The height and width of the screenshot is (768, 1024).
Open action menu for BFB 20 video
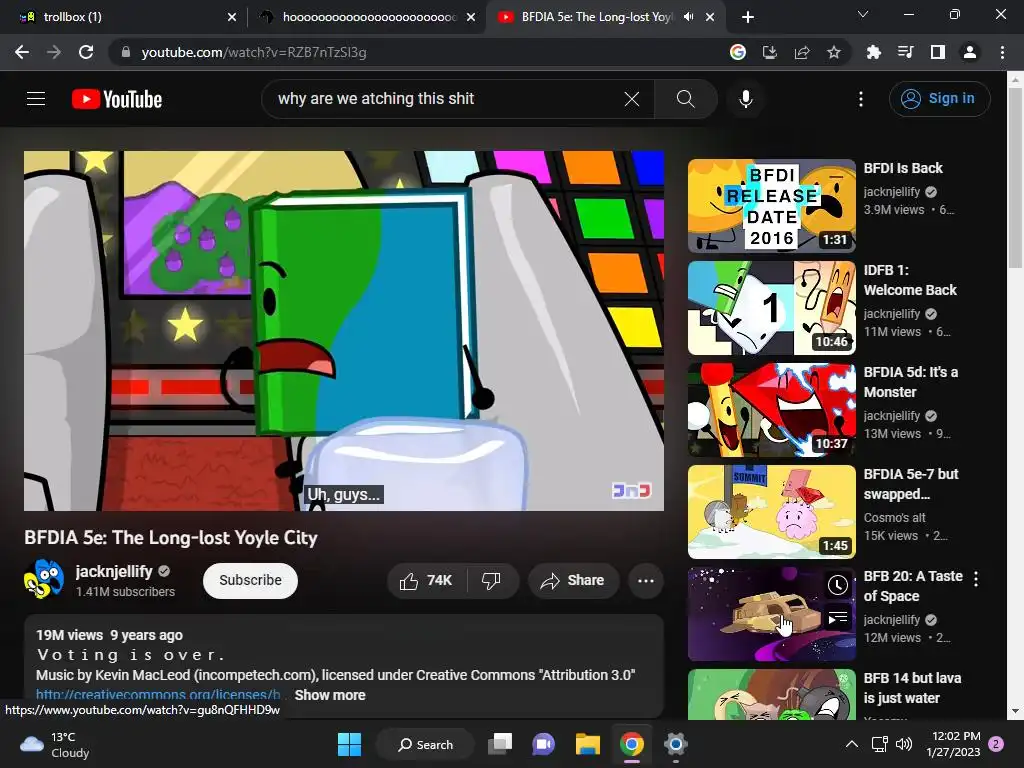pyautogui.click(x=976, y=579)
